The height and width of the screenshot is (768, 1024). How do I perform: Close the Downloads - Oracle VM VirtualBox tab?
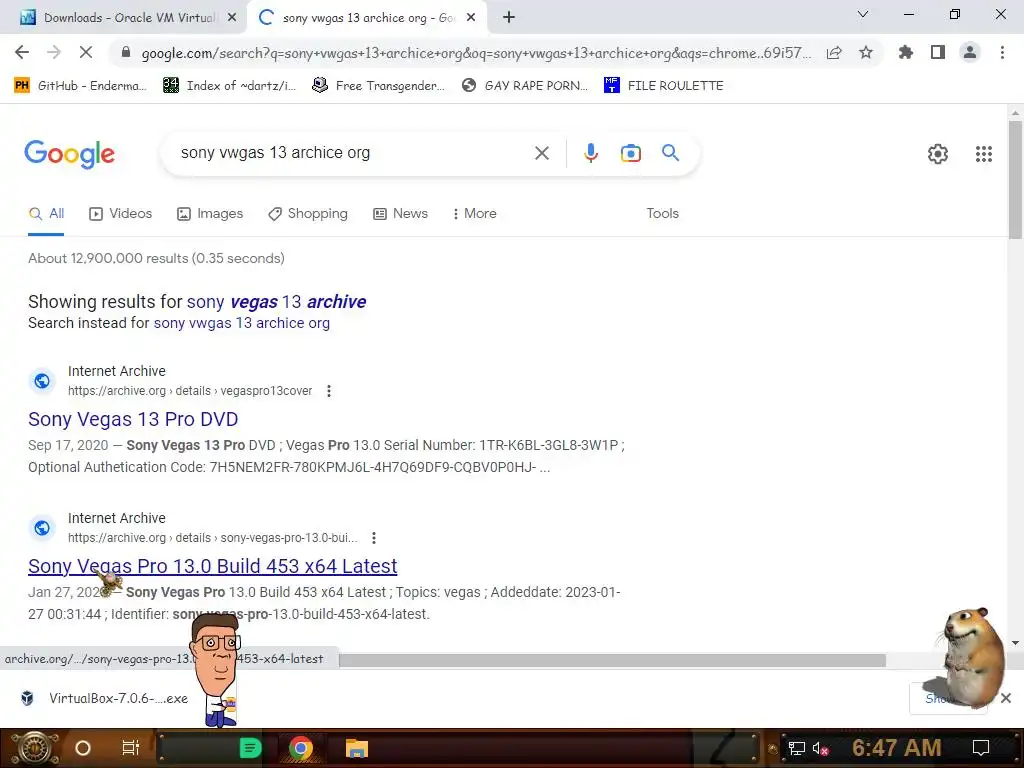[x=231, y=18]
